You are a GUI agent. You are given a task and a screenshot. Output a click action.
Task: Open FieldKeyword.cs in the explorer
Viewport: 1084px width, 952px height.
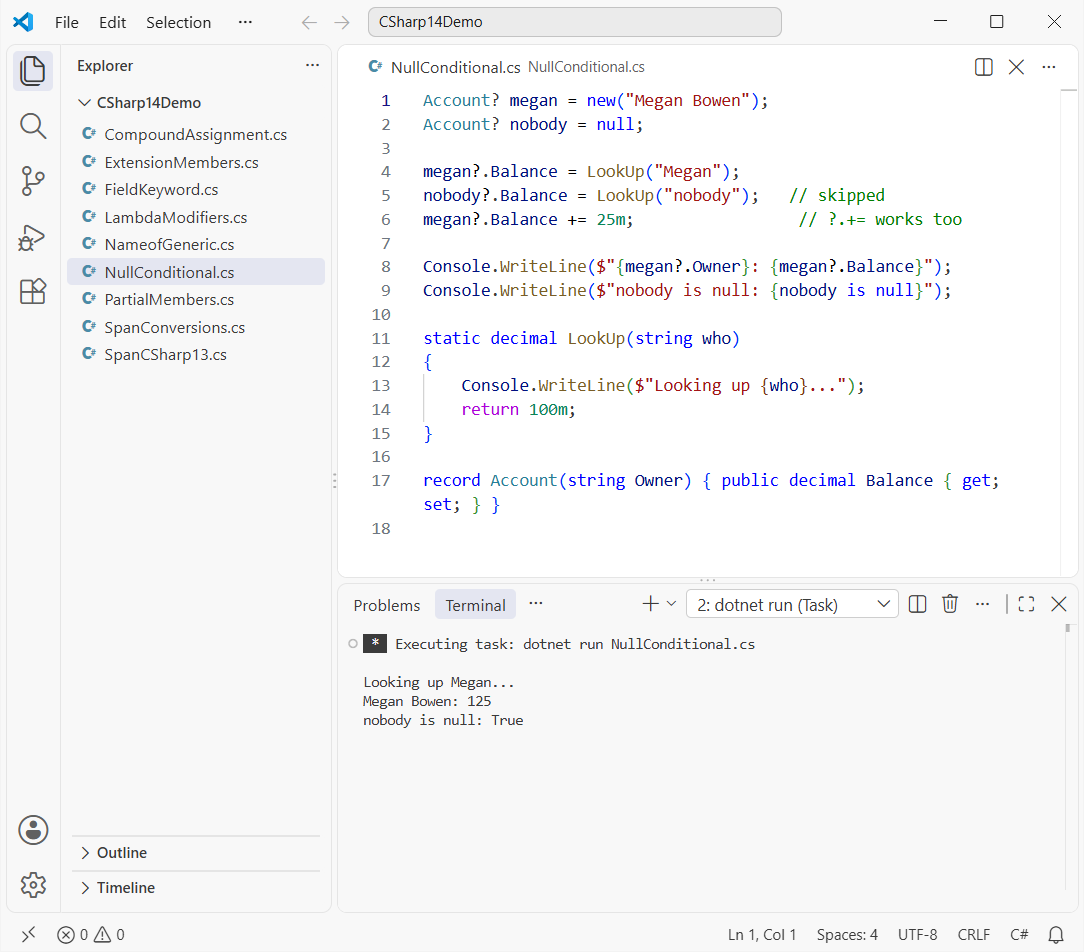tap(196, 189)
